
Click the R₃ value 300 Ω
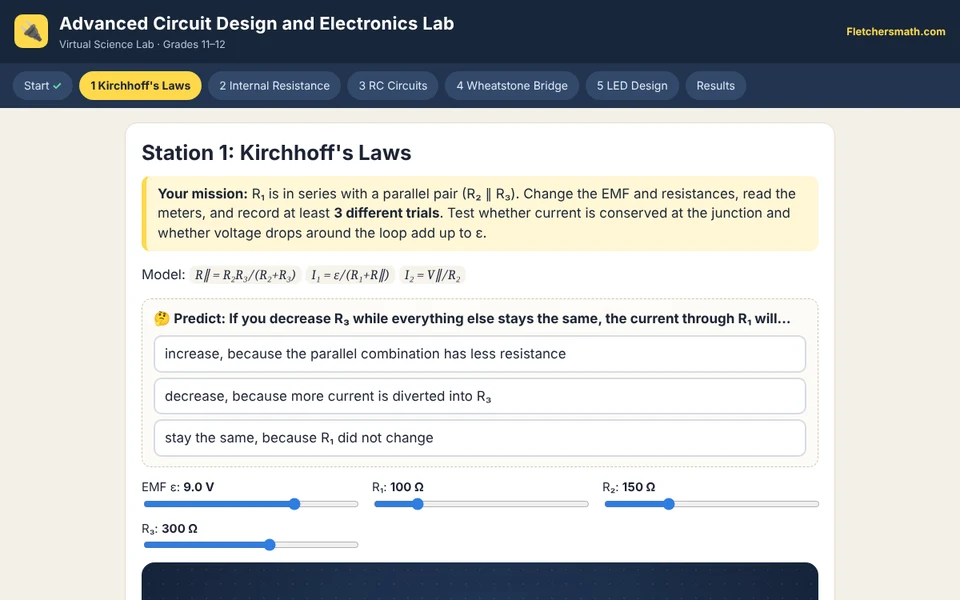point(179,528)
